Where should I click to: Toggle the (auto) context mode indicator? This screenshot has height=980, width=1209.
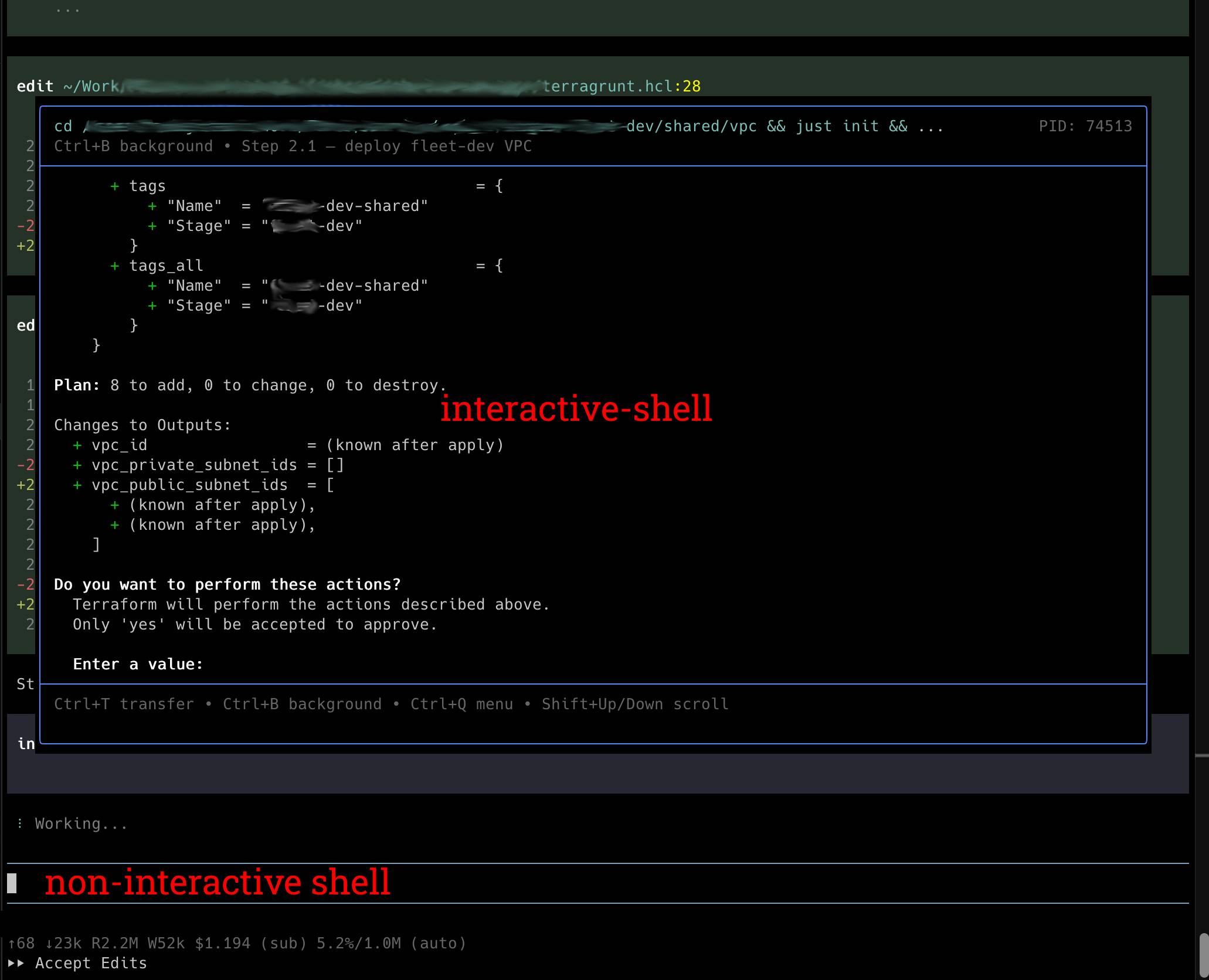click(x=437, y=943)
